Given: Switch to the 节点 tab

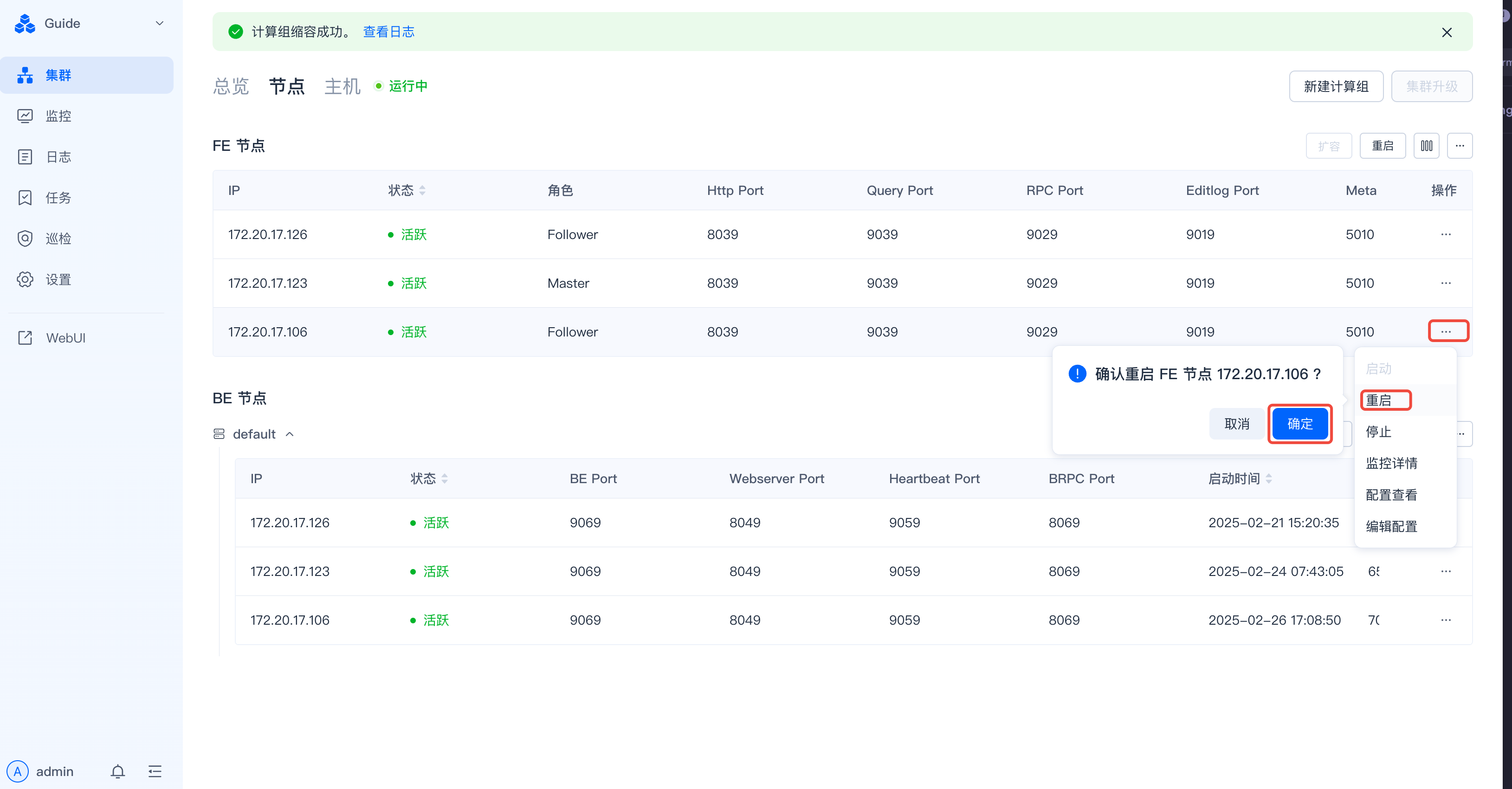Looking at the screenshot, I should pyautogui.click(x=287, y=86).
